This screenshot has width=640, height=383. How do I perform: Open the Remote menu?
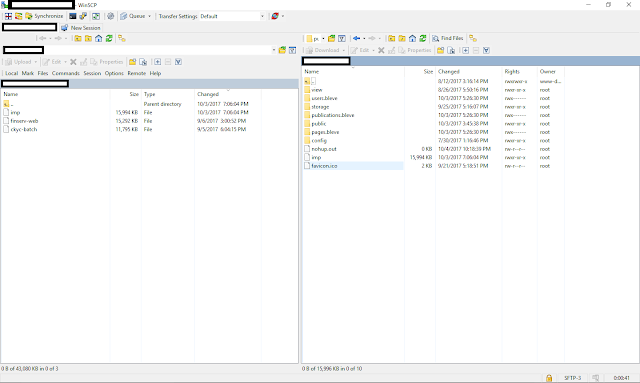(137, 73)
